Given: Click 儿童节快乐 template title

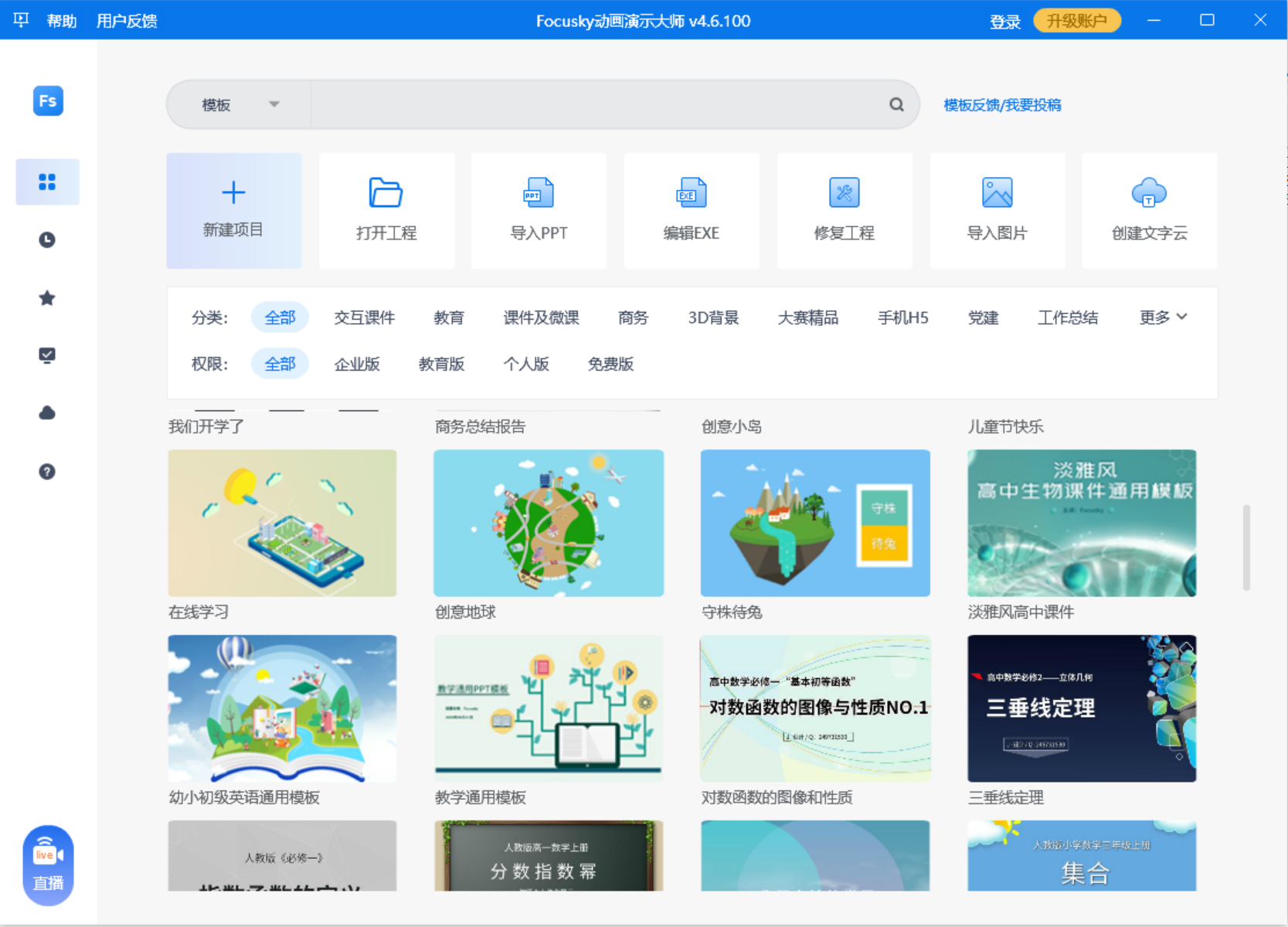Looking at the screenshot, I should [x=1006, y=426].
